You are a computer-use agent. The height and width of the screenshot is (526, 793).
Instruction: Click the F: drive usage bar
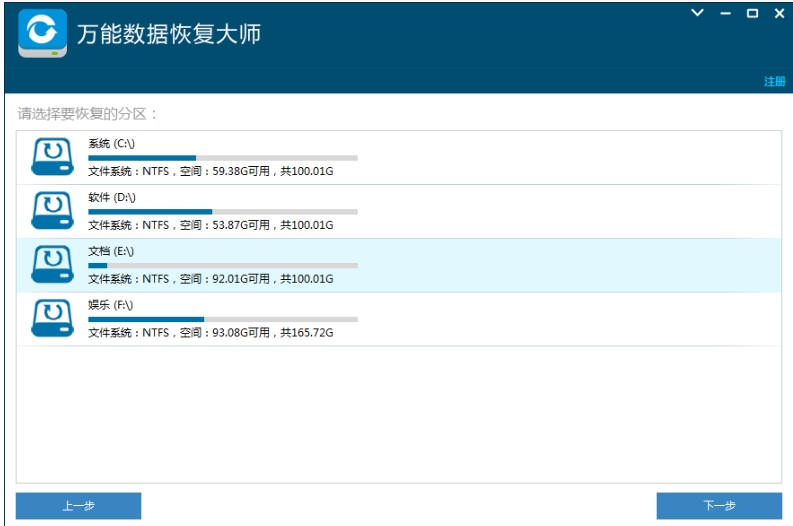(223, 320)
